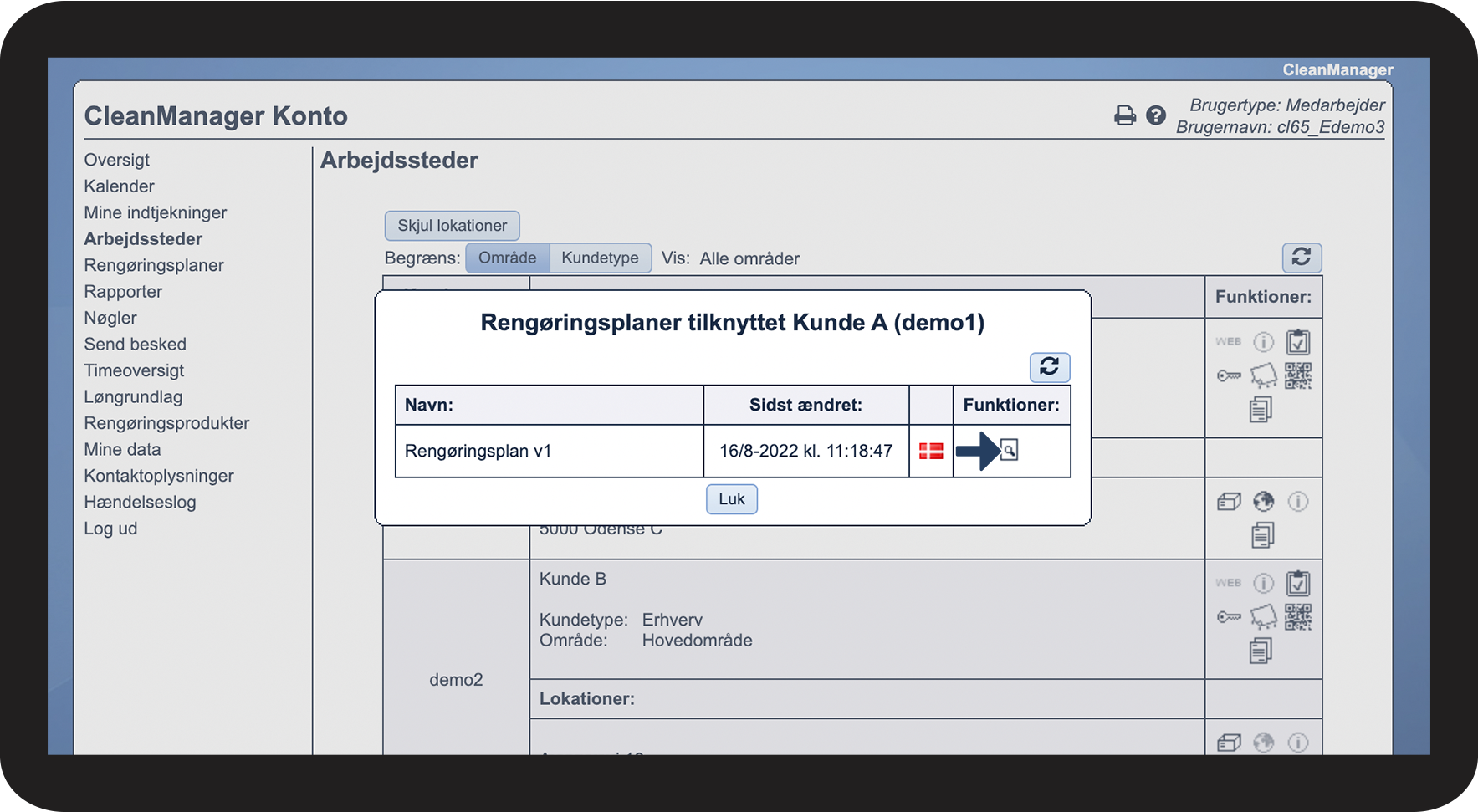1478x812 pixels.
Task: Open Mine indtjekninger in sidebar
Action: (156, 212)
